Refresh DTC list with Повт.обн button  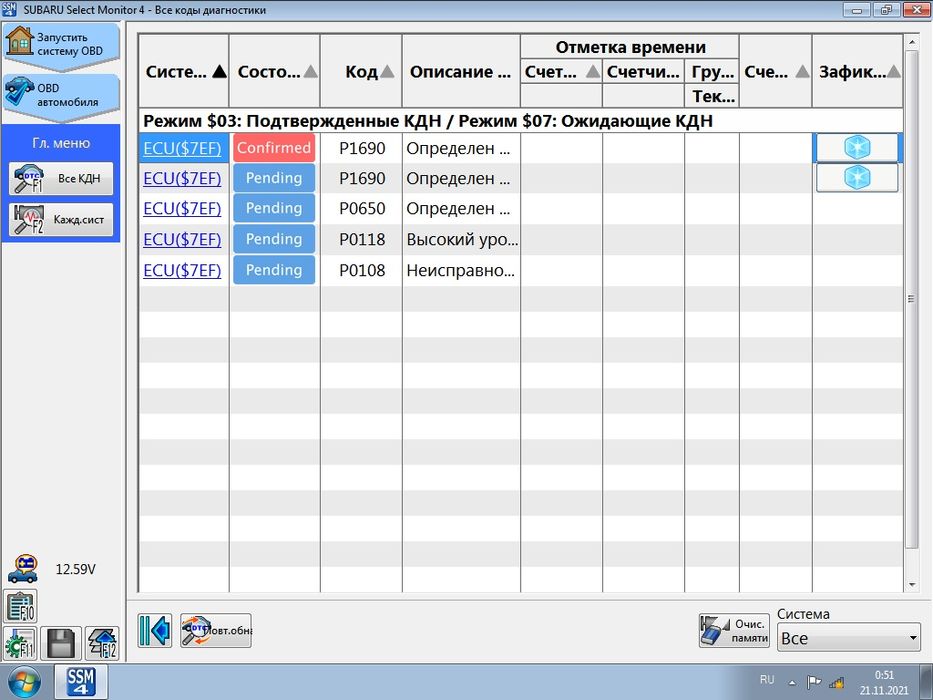tap(216, 630)
